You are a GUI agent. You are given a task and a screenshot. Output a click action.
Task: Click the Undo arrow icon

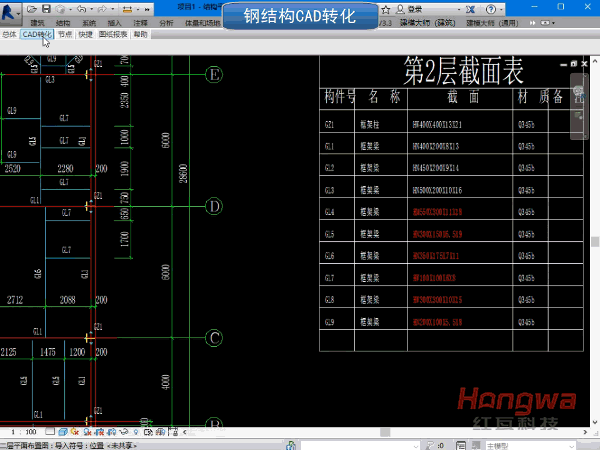pos(81,9)
